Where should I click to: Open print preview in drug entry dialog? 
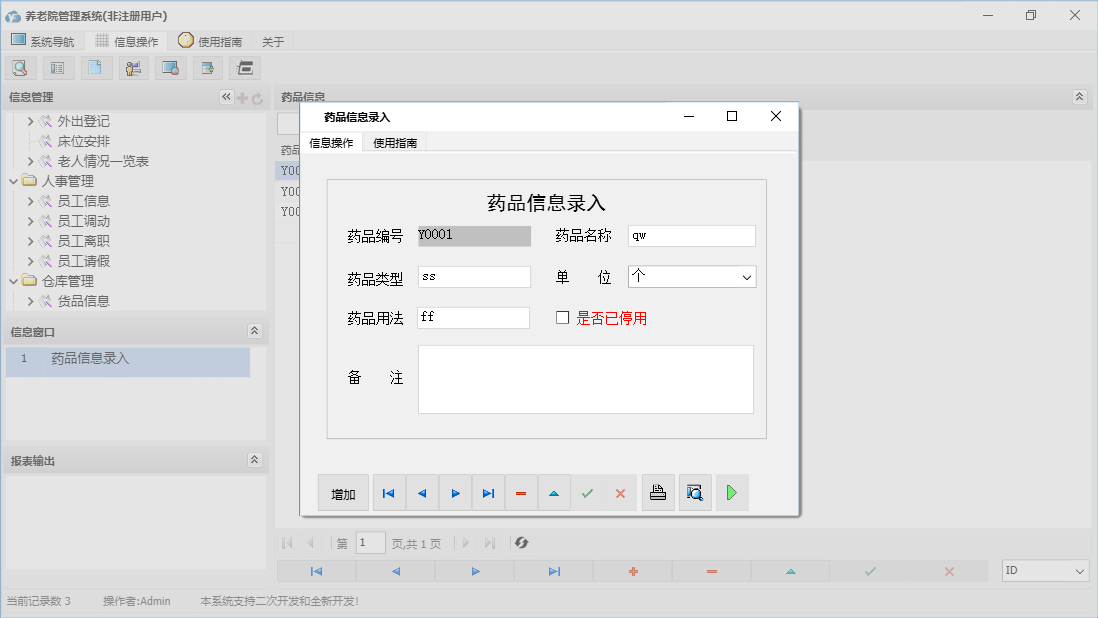tap(695, 492)
